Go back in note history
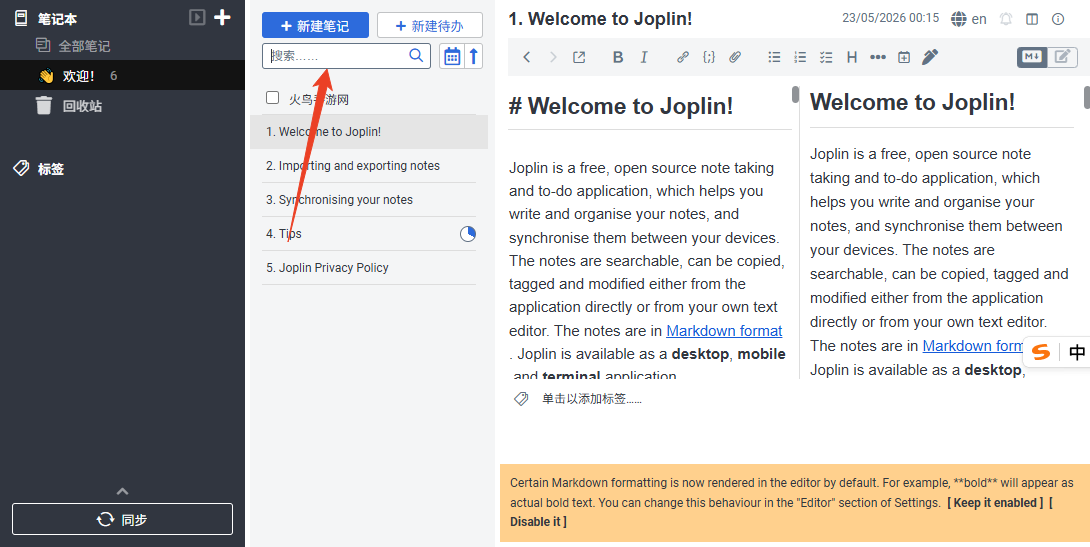This screenshot has width=1090, height=547. tap(527, 58)
